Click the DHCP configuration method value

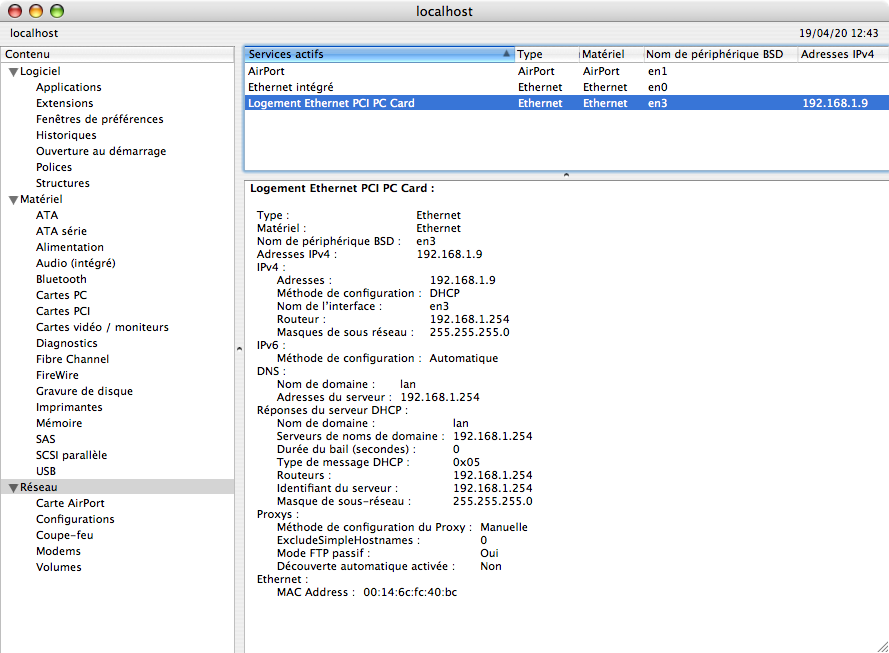444,293
